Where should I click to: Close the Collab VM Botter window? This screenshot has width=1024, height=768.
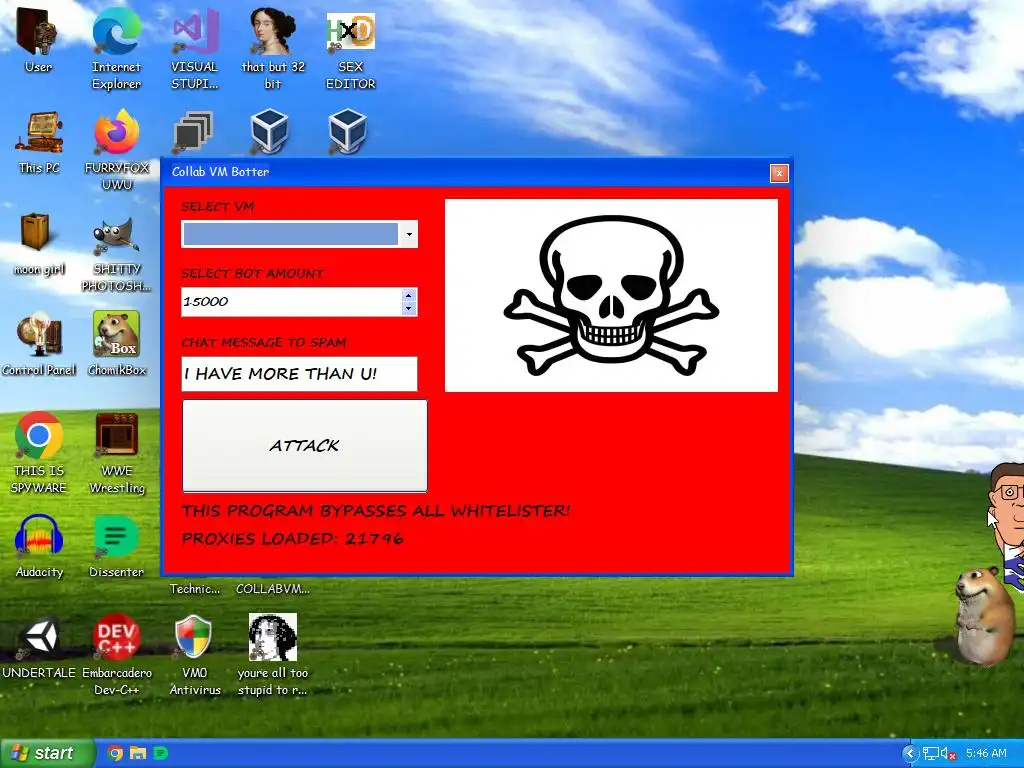click(x=779, y=172)
